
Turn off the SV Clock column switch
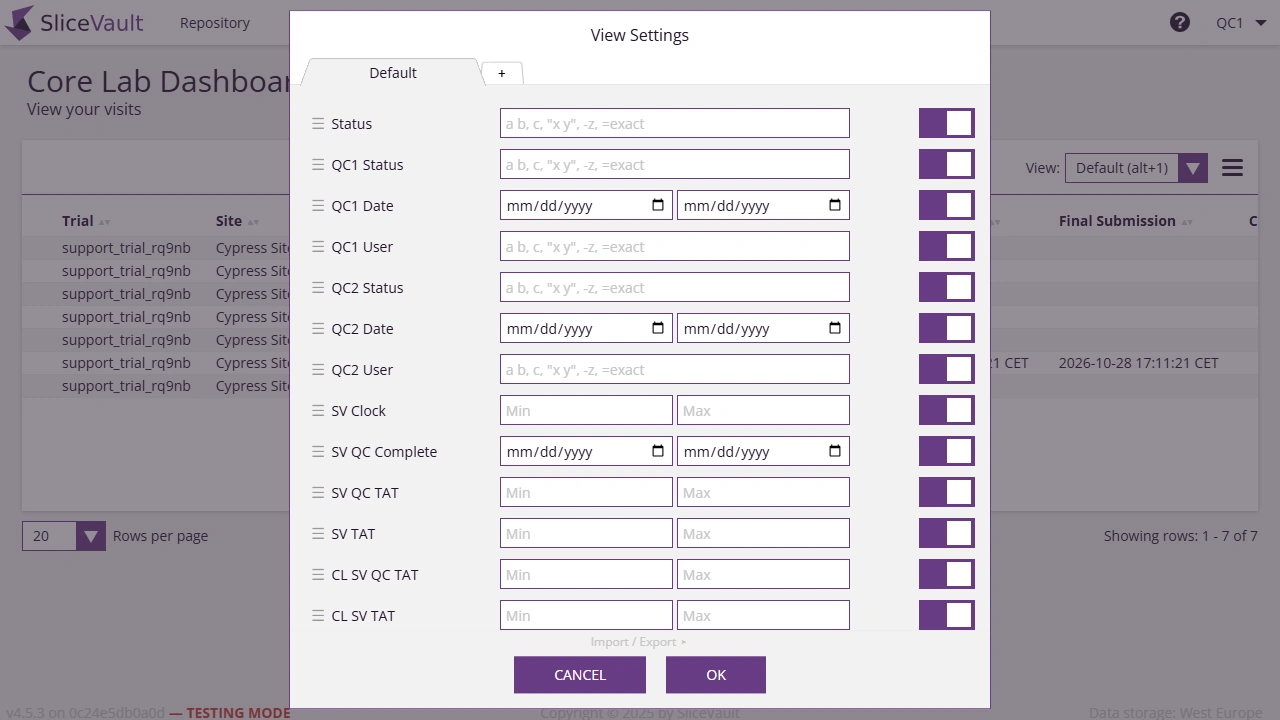946,411
